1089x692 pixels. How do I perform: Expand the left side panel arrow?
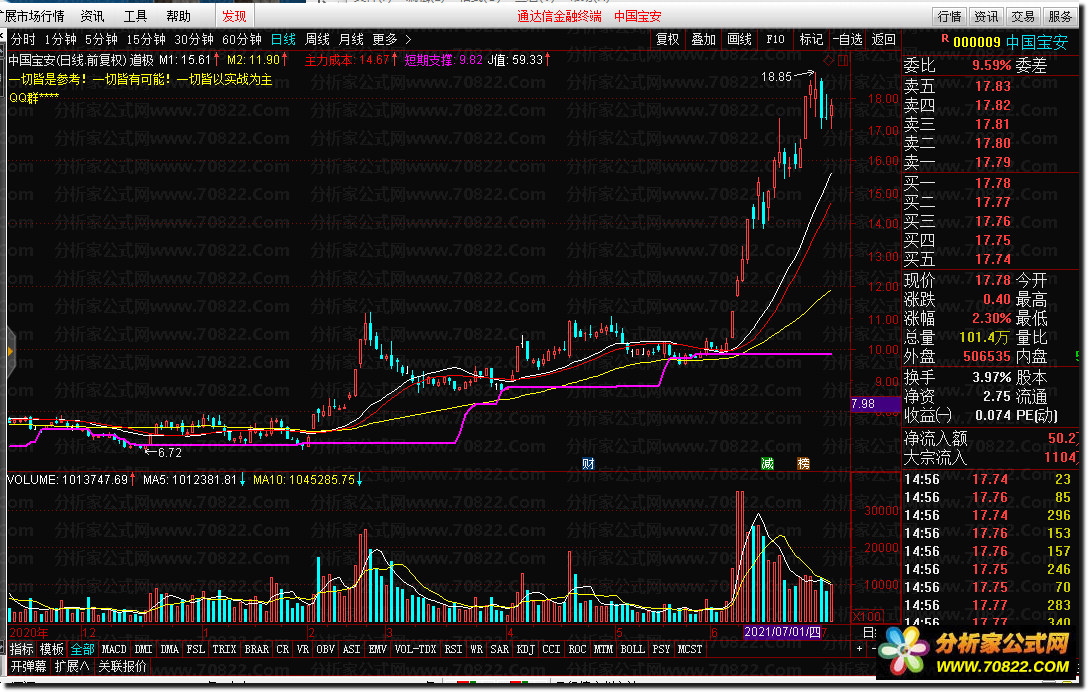pyautogui.click(x=10, y=352)
